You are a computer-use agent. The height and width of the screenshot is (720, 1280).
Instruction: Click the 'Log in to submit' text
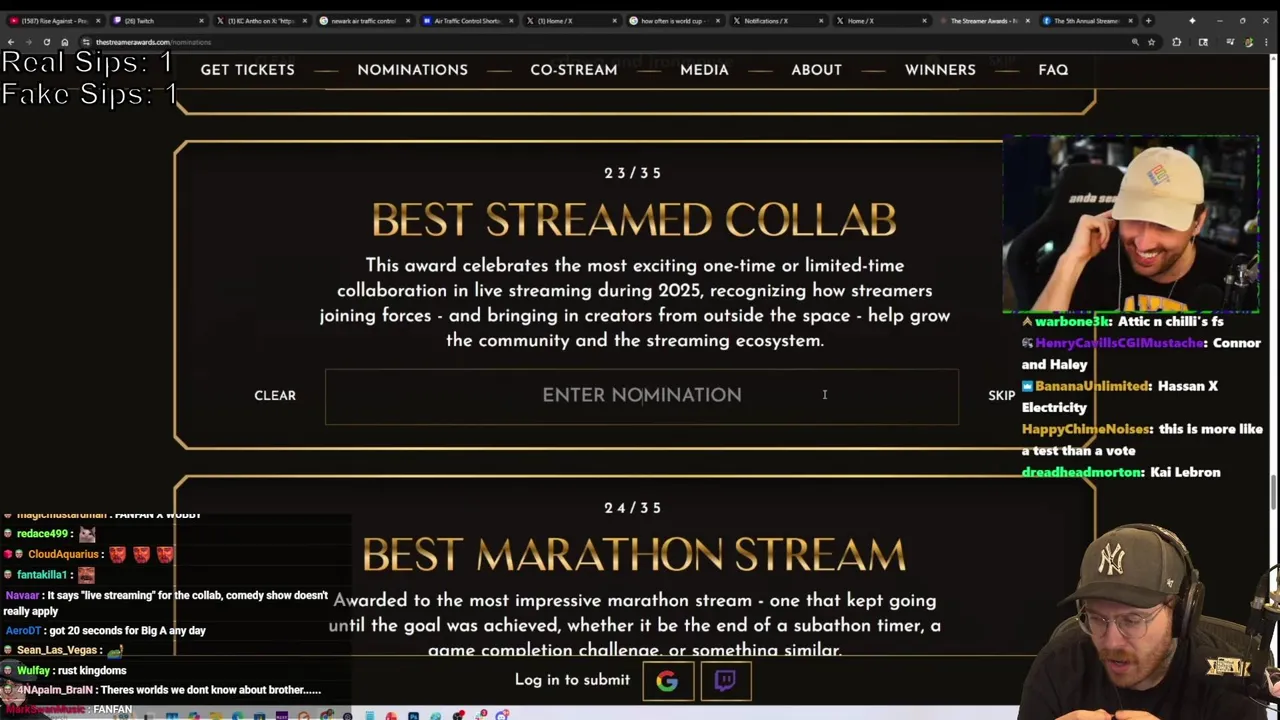click(572, 680)
